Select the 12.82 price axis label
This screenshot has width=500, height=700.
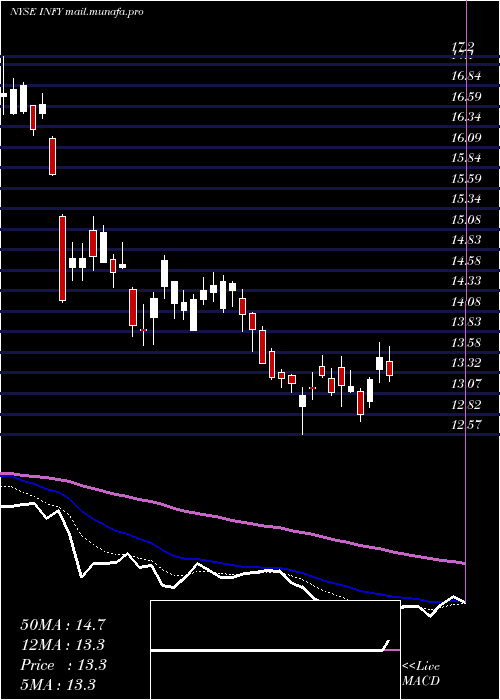point(466,405)
